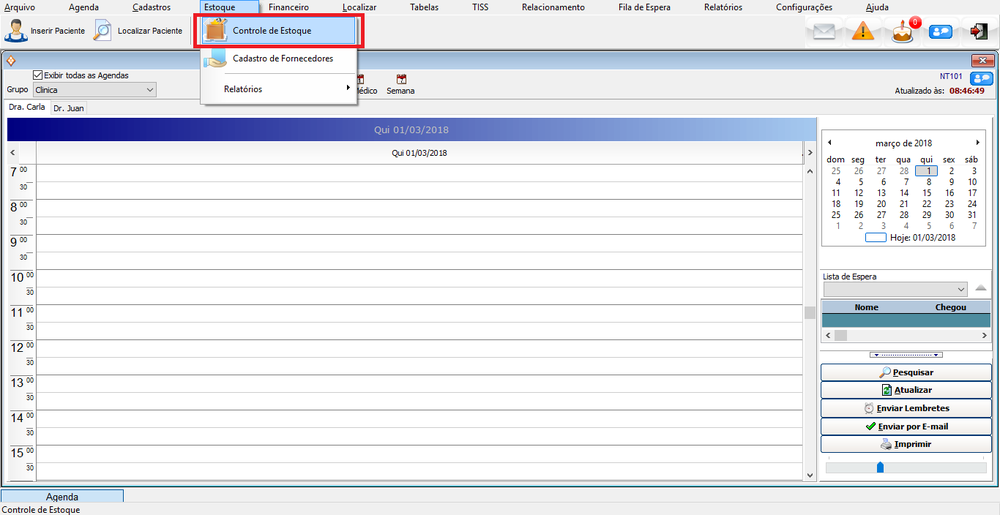Open the chat icon beside NT101
Screen dimensions: 1000x515
click(981, 77)
